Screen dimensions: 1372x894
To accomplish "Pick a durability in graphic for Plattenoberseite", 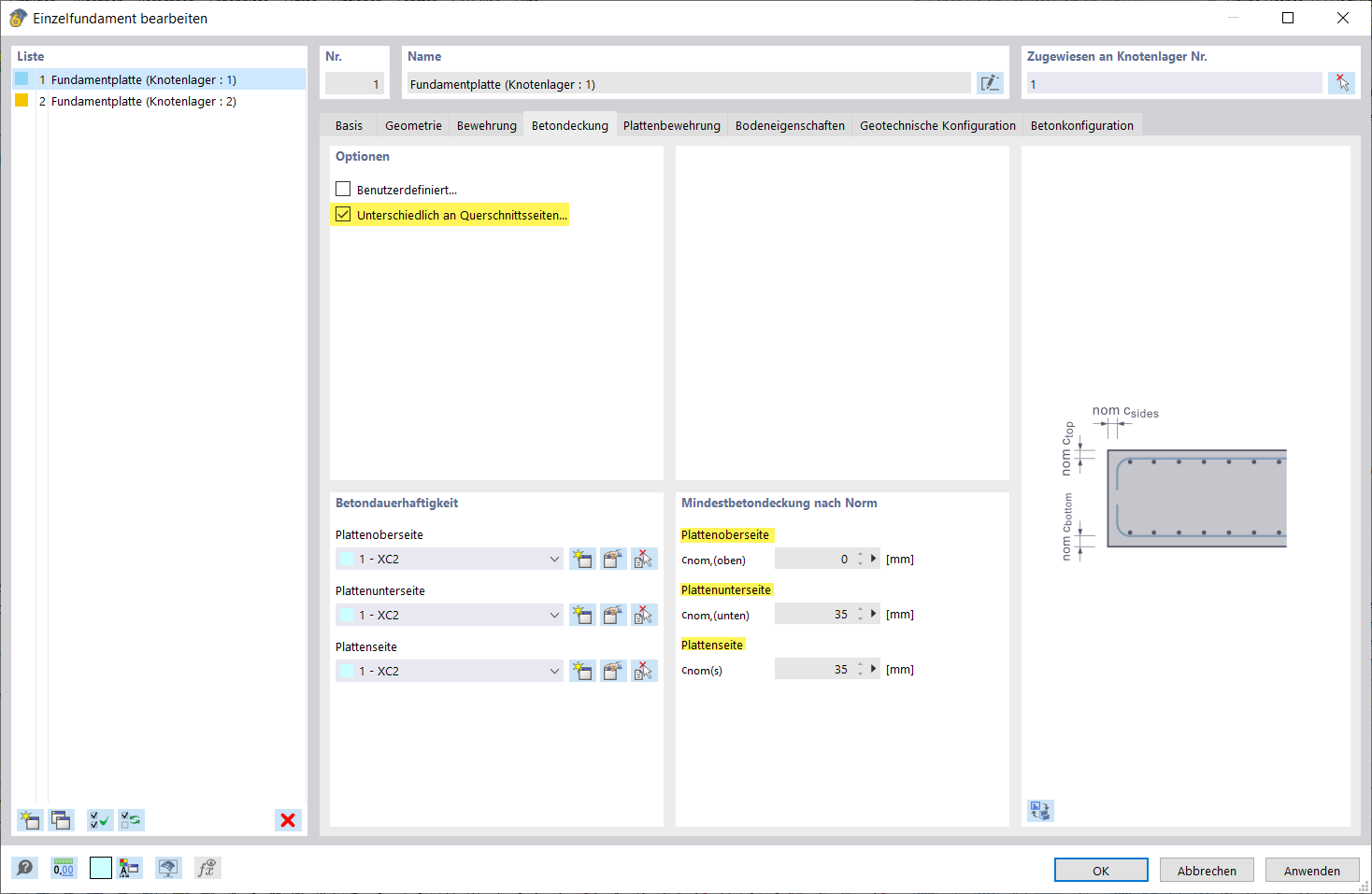I will [644, 559].
